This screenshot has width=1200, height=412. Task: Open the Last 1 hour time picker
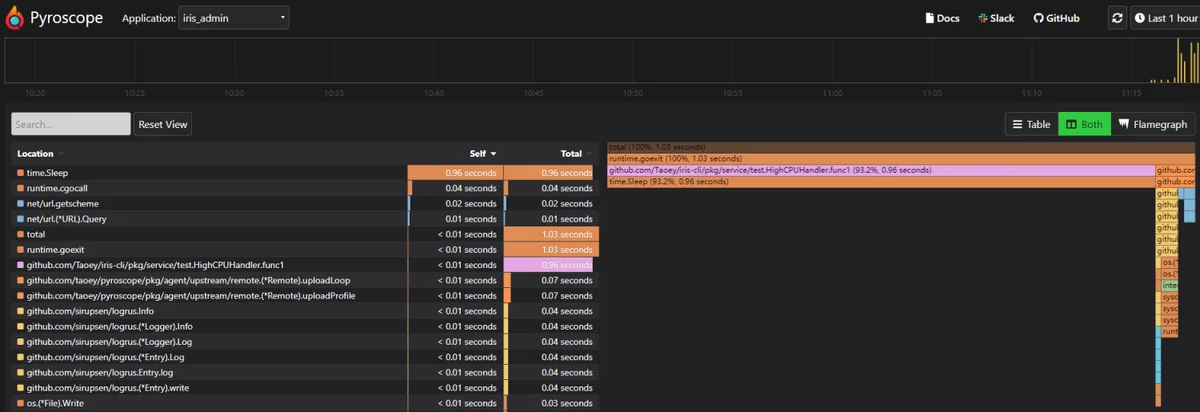click(x=1165, y=18)
